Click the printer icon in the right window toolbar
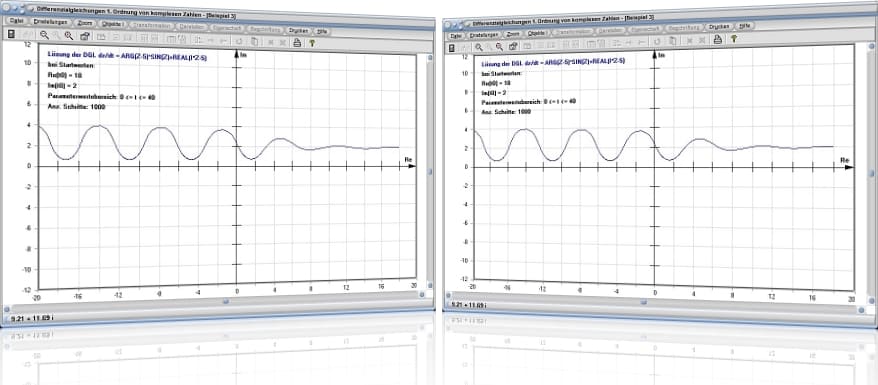 pos(717,39)
